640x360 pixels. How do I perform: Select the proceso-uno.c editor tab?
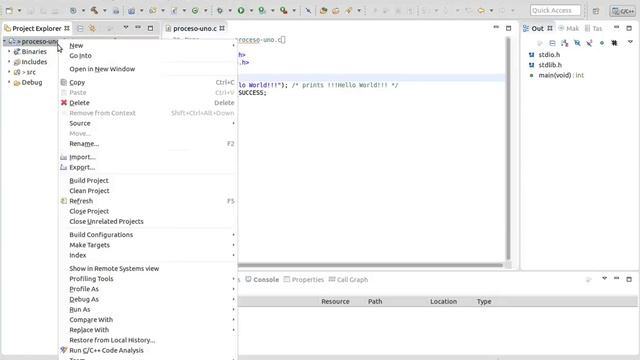tap(195, 28)
